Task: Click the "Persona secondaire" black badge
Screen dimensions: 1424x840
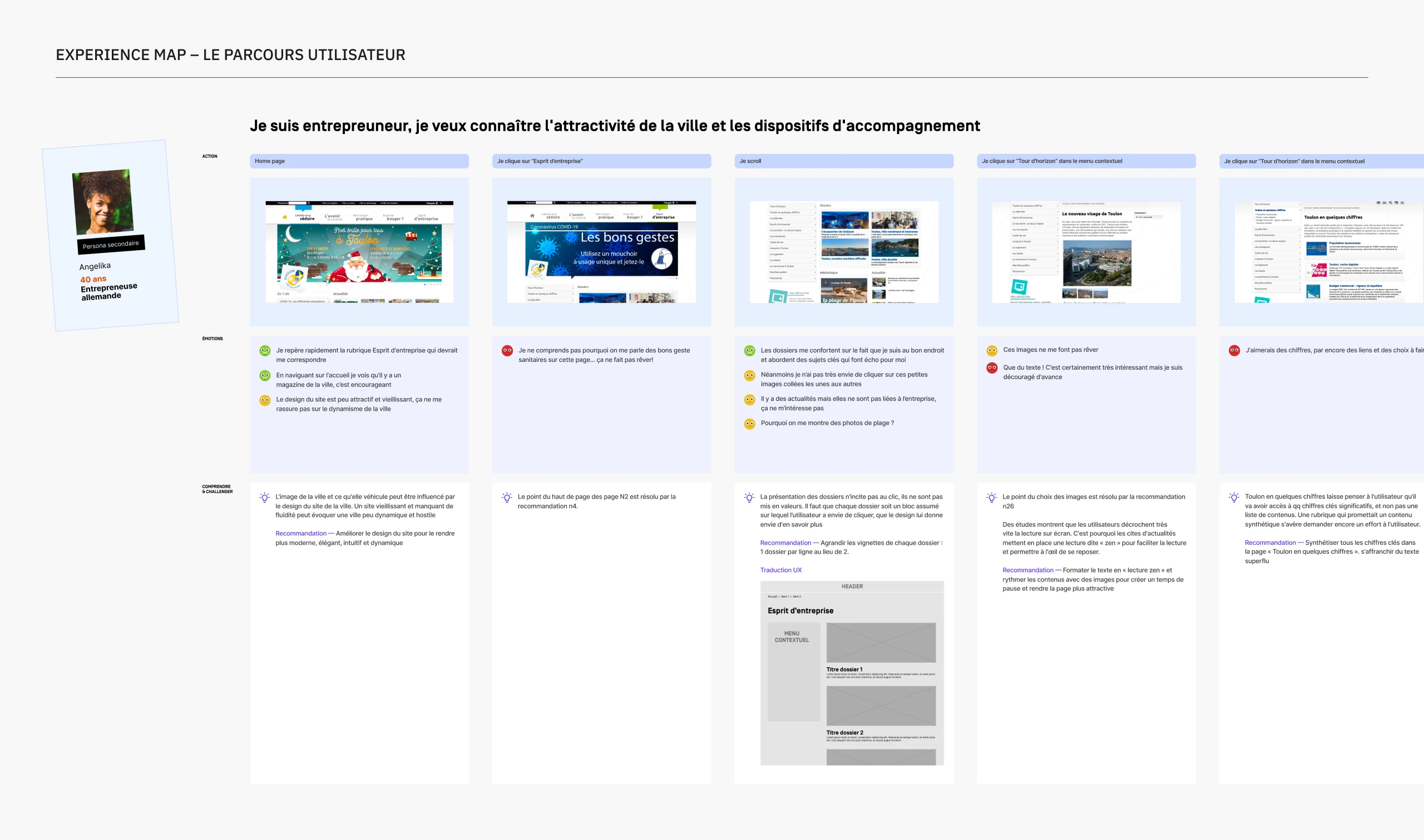Action: [x=111, y=245]
